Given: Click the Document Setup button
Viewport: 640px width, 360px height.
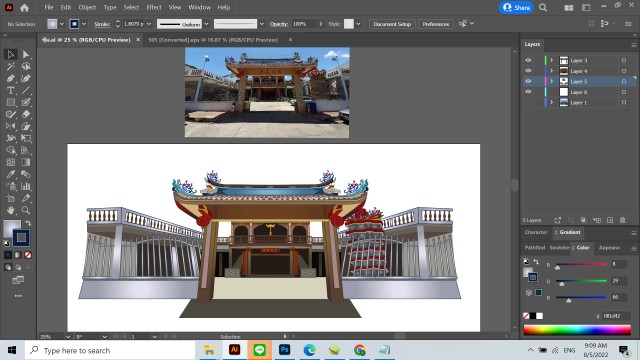Looking at the screenshot, I should 392,24.
